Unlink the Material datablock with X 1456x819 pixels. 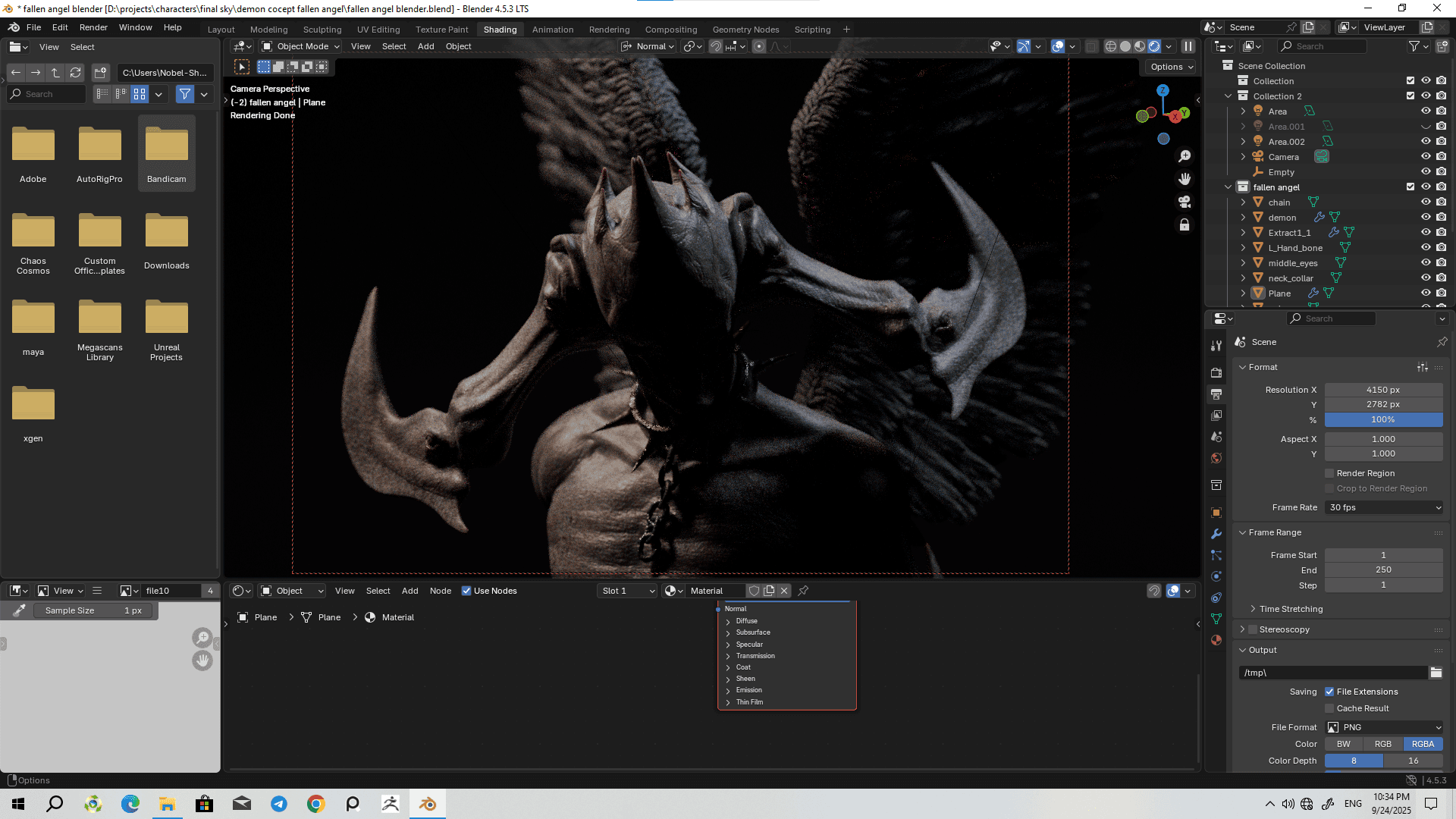coord(784,591)
